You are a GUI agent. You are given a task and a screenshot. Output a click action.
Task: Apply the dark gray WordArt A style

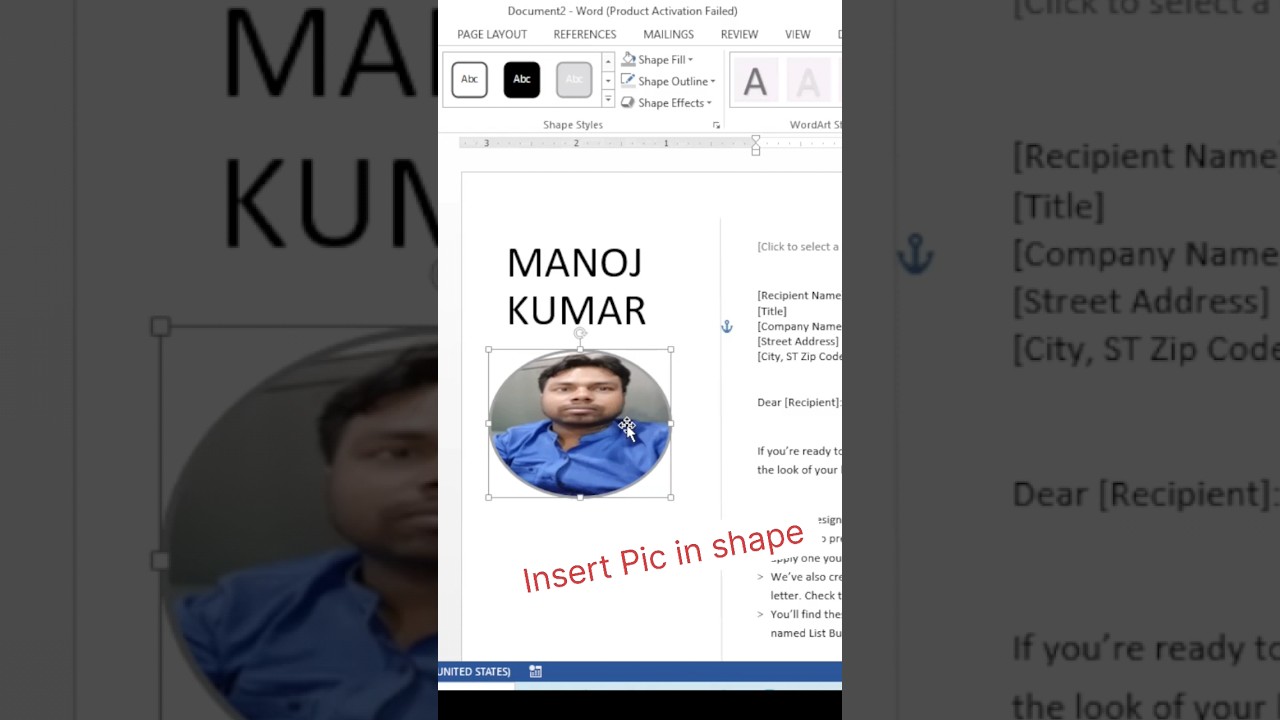[x=755, y=81]
